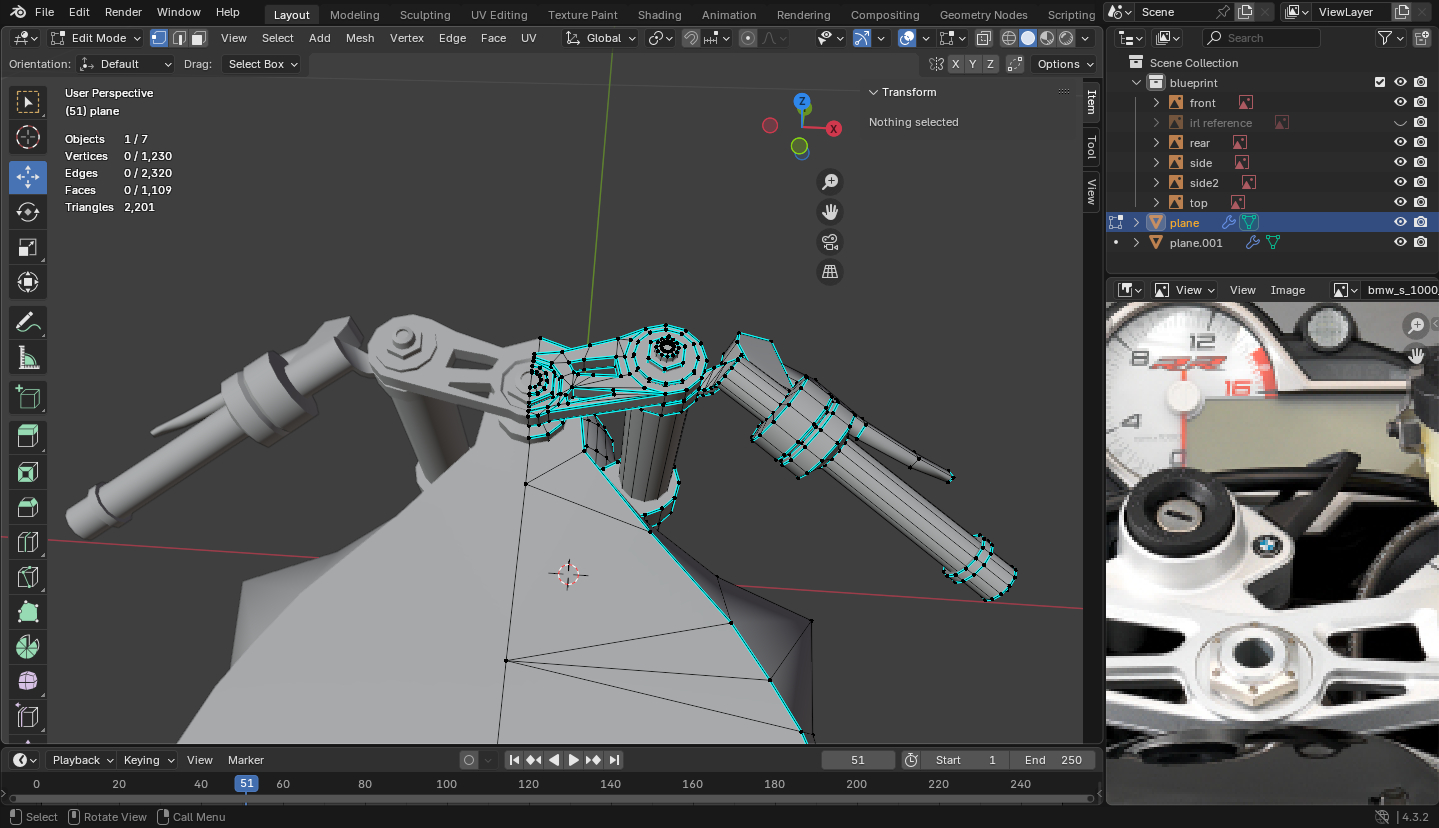Activate the Extrude Region tool

(28, 436)
